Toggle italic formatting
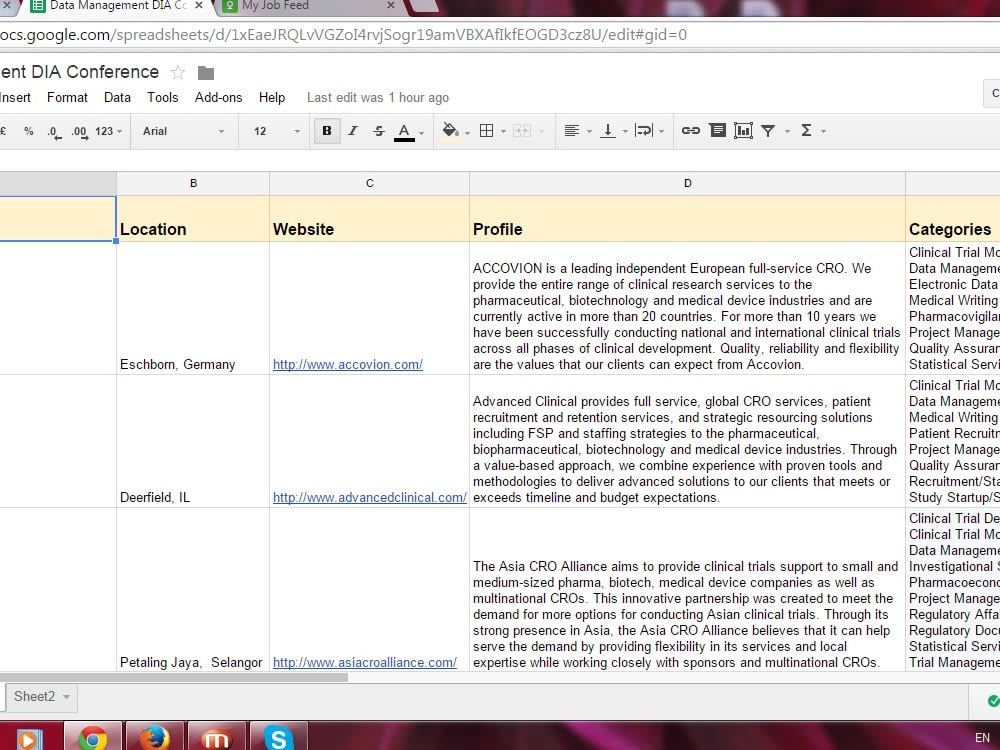The height and width of the screenshot is (750, 1000). [353, 131]
